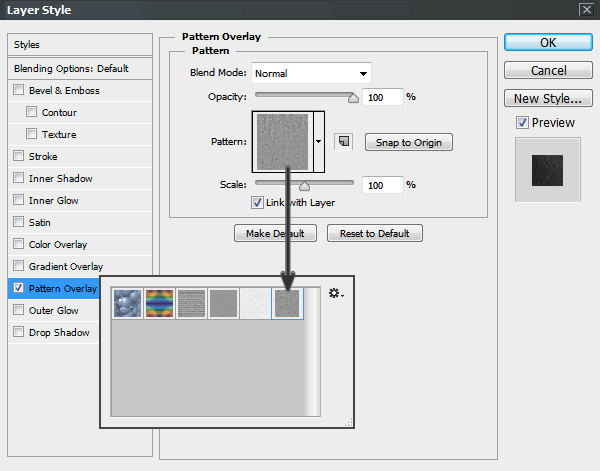Open Blending Options: Default section
The width and height of the screenshot is (600, 471).
click(x=71, y=69)
